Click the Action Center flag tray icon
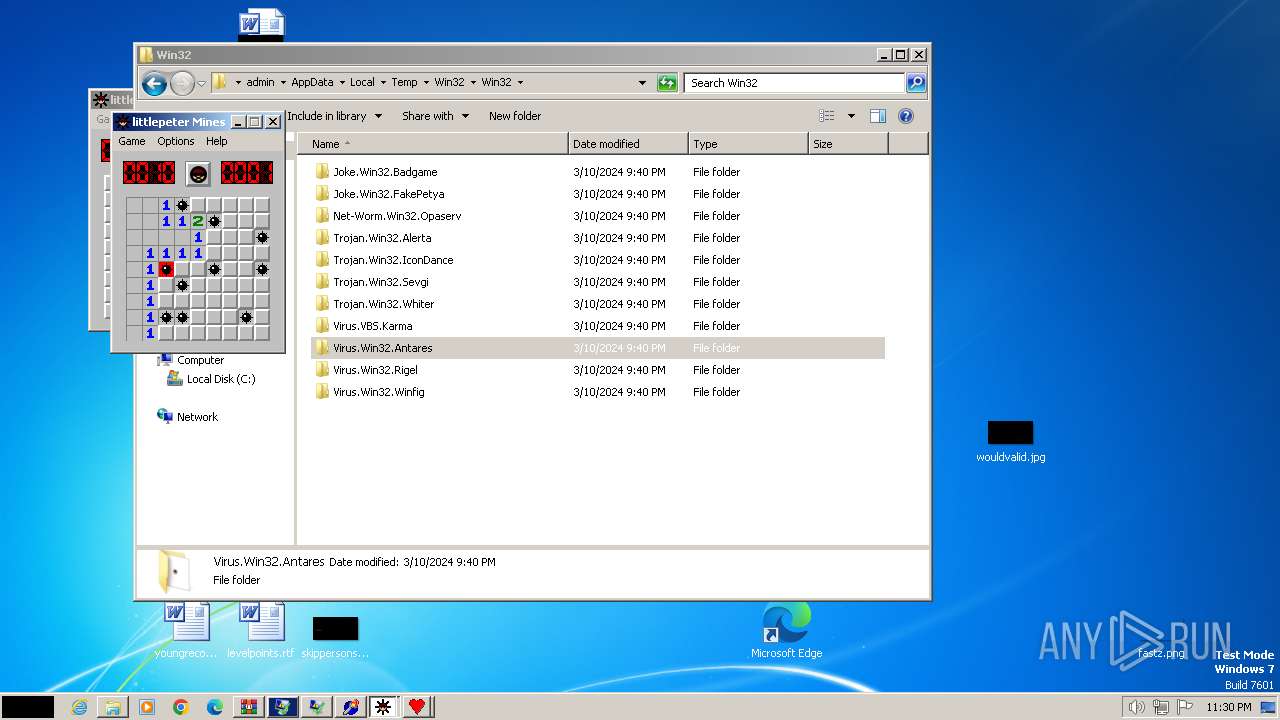The image size is (1280, 720). (1185, 707)
